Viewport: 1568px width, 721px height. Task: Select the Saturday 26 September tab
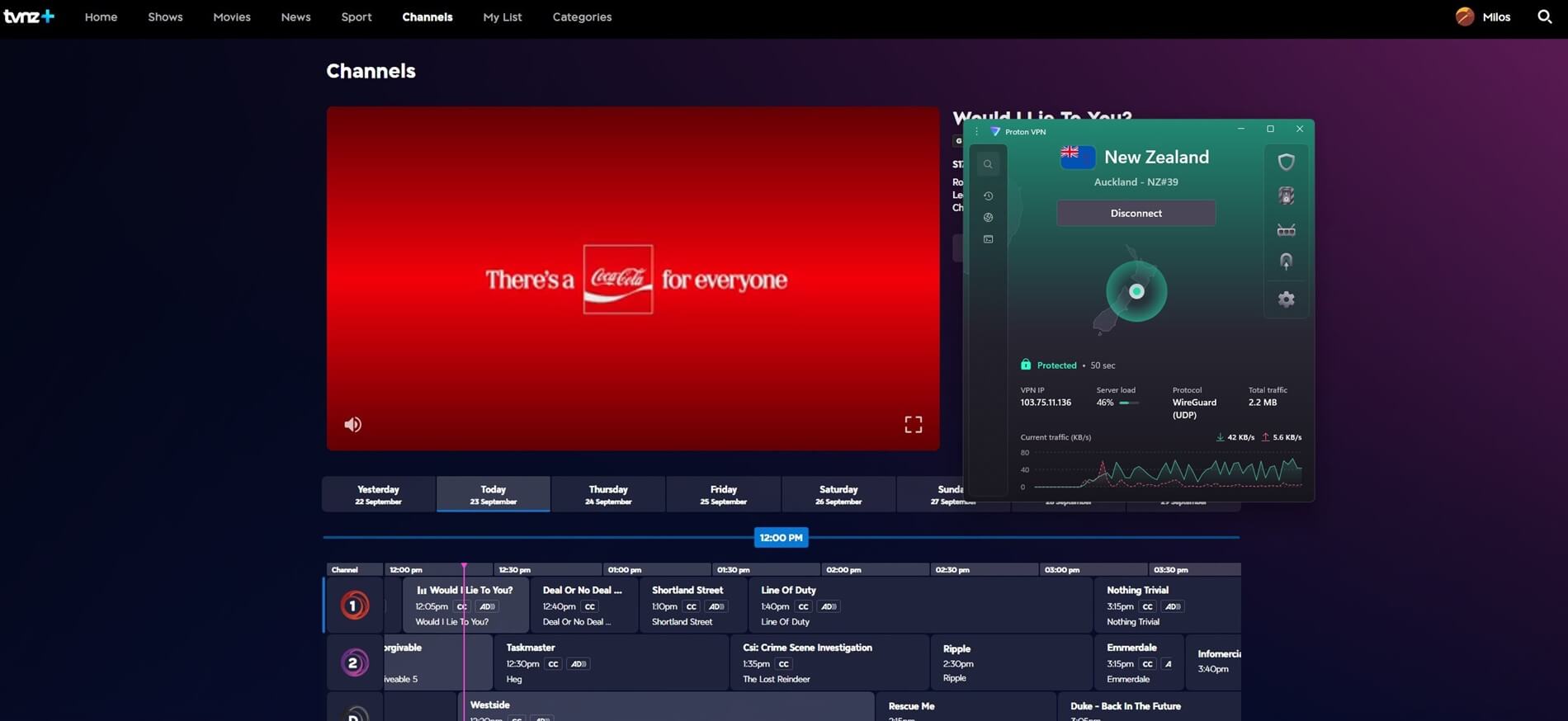[x=838, y=494]
